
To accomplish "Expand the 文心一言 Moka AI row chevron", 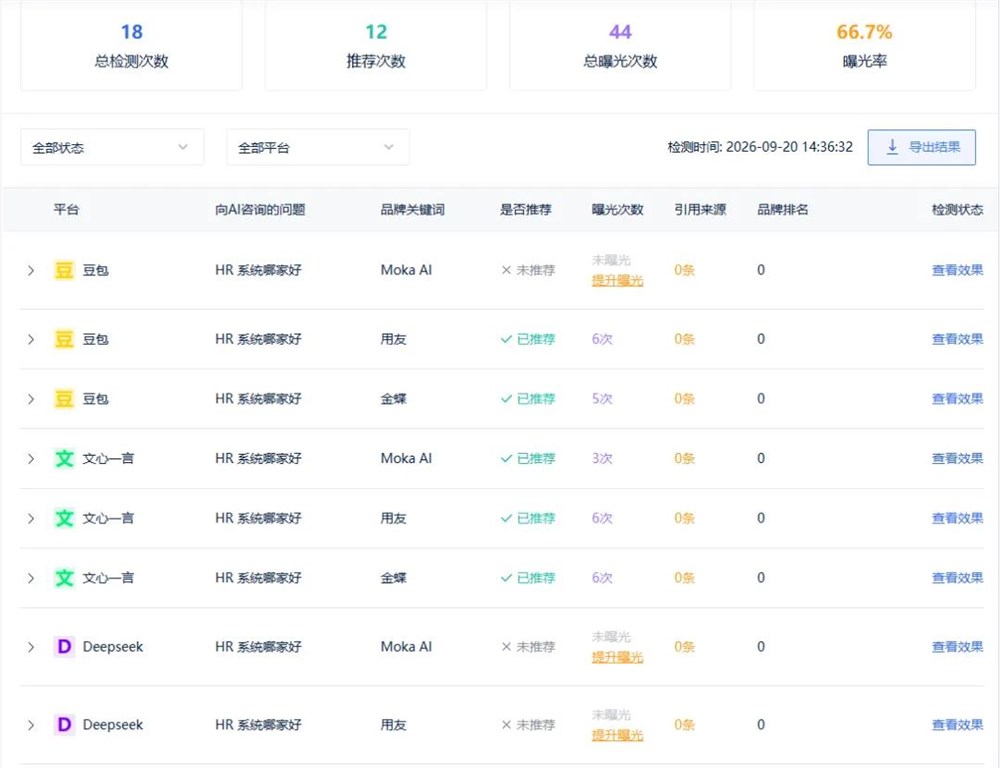I will pyautogui.click(x=31, y=459).
